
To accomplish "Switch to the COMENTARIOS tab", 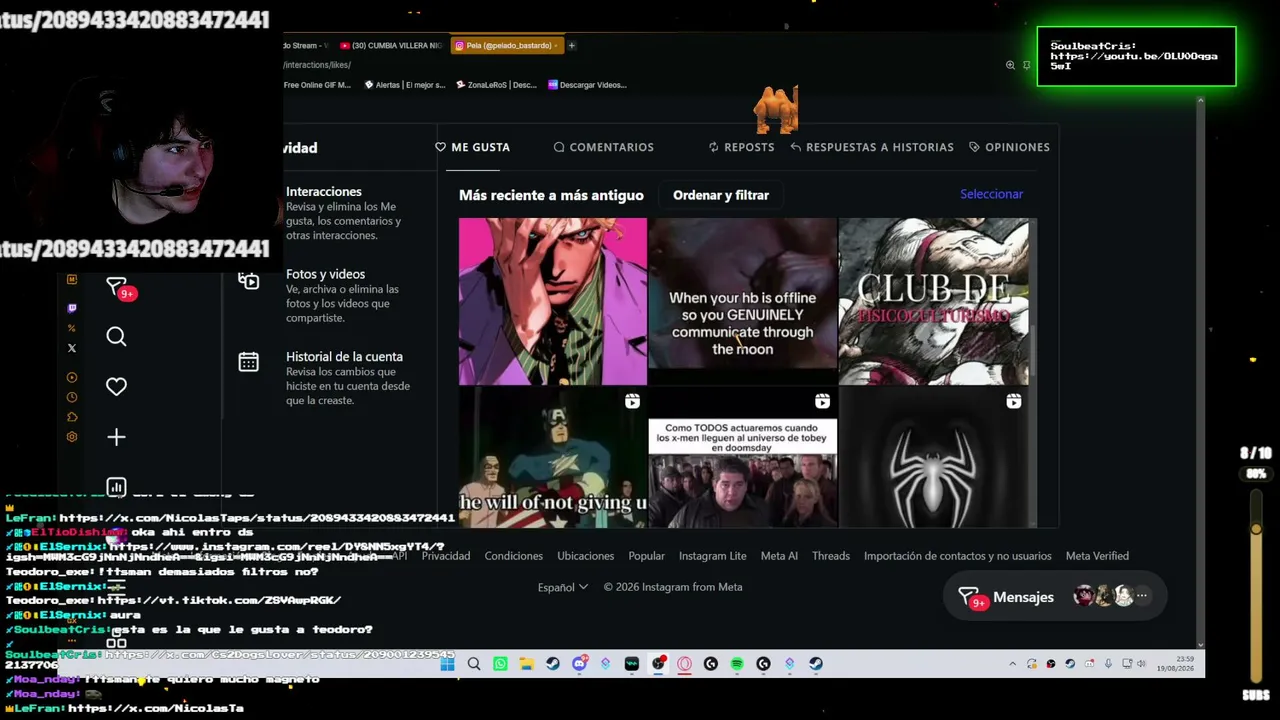I will (x=604, y=147).
